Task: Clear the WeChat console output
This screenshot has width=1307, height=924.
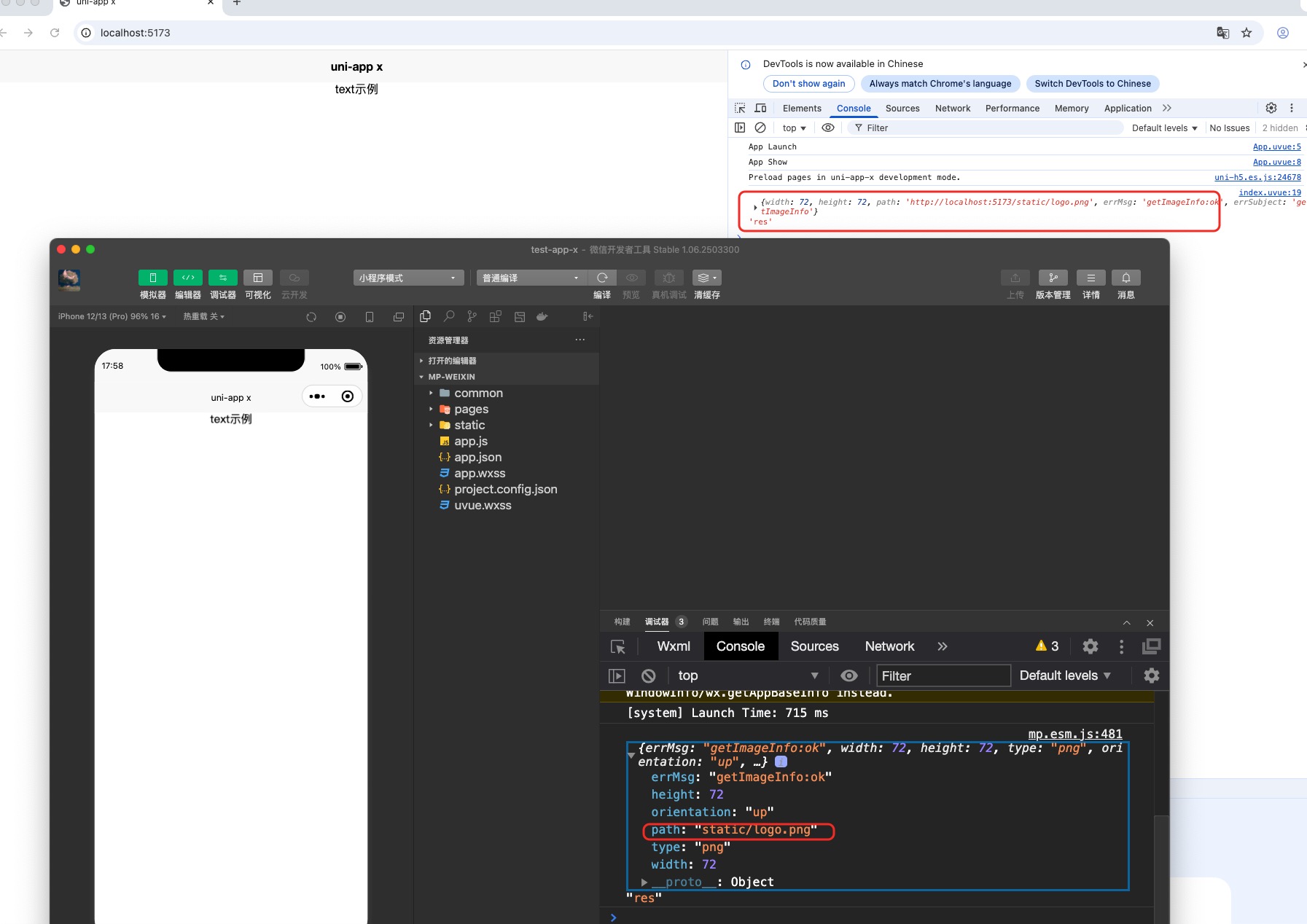Action: click(649, 676)
